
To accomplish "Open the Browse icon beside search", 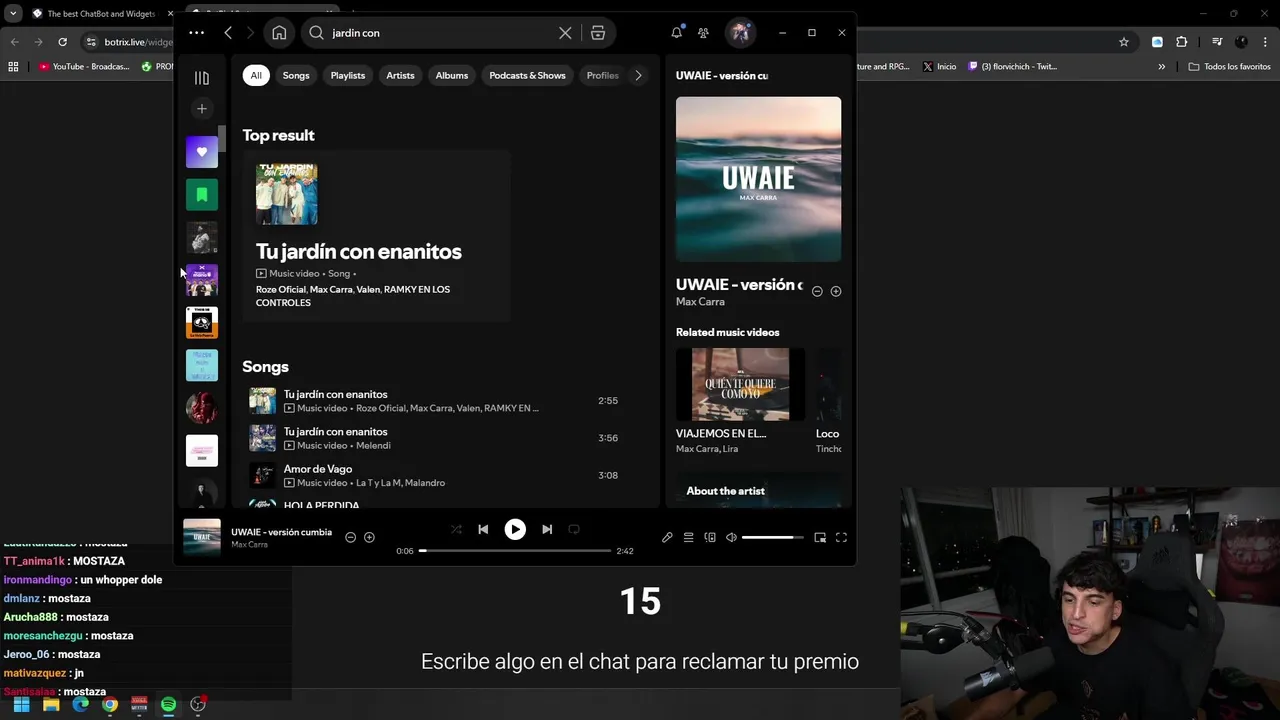I will (x=598, y=33).
